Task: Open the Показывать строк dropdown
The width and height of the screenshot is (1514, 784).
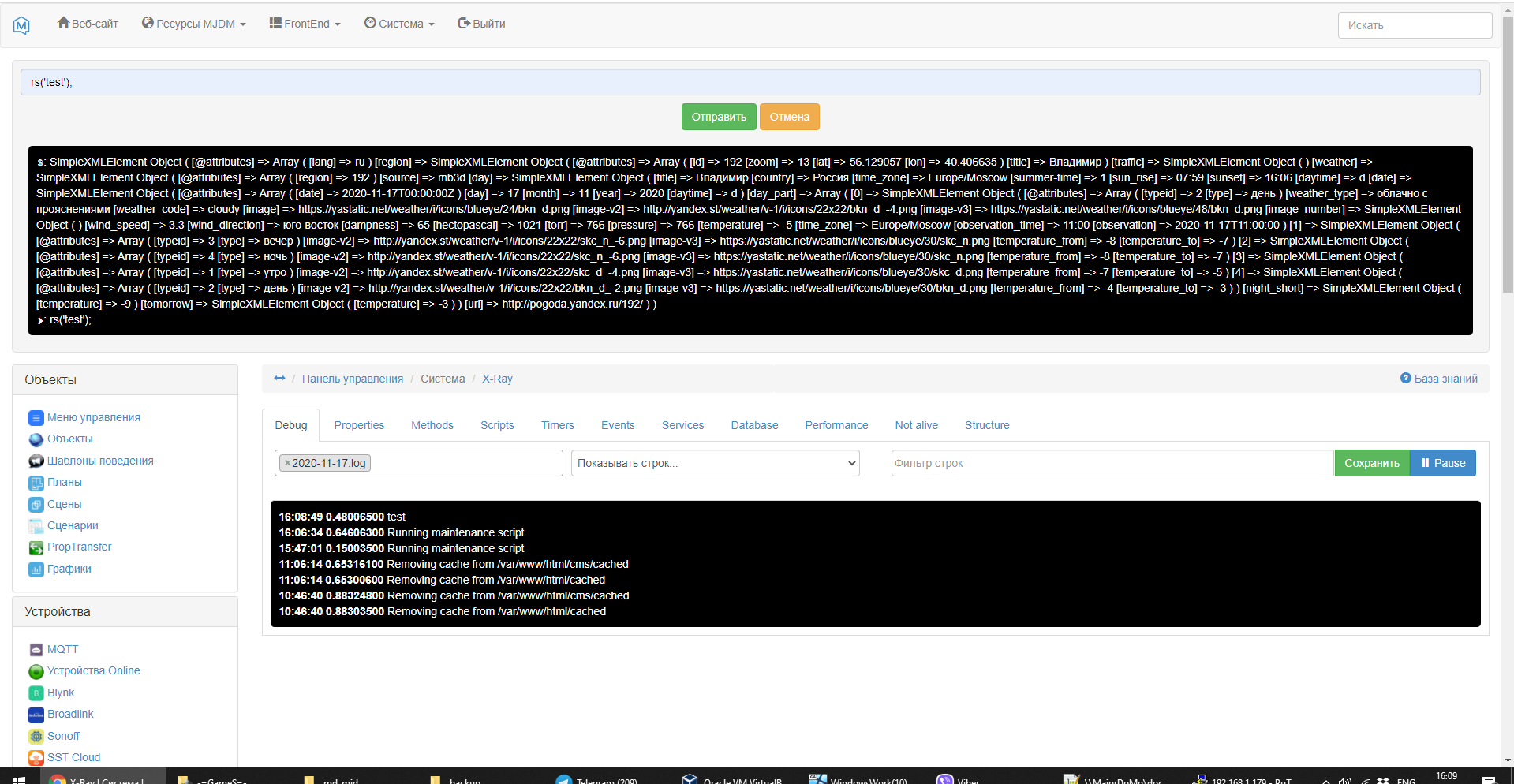Action: tap(715, 463)
